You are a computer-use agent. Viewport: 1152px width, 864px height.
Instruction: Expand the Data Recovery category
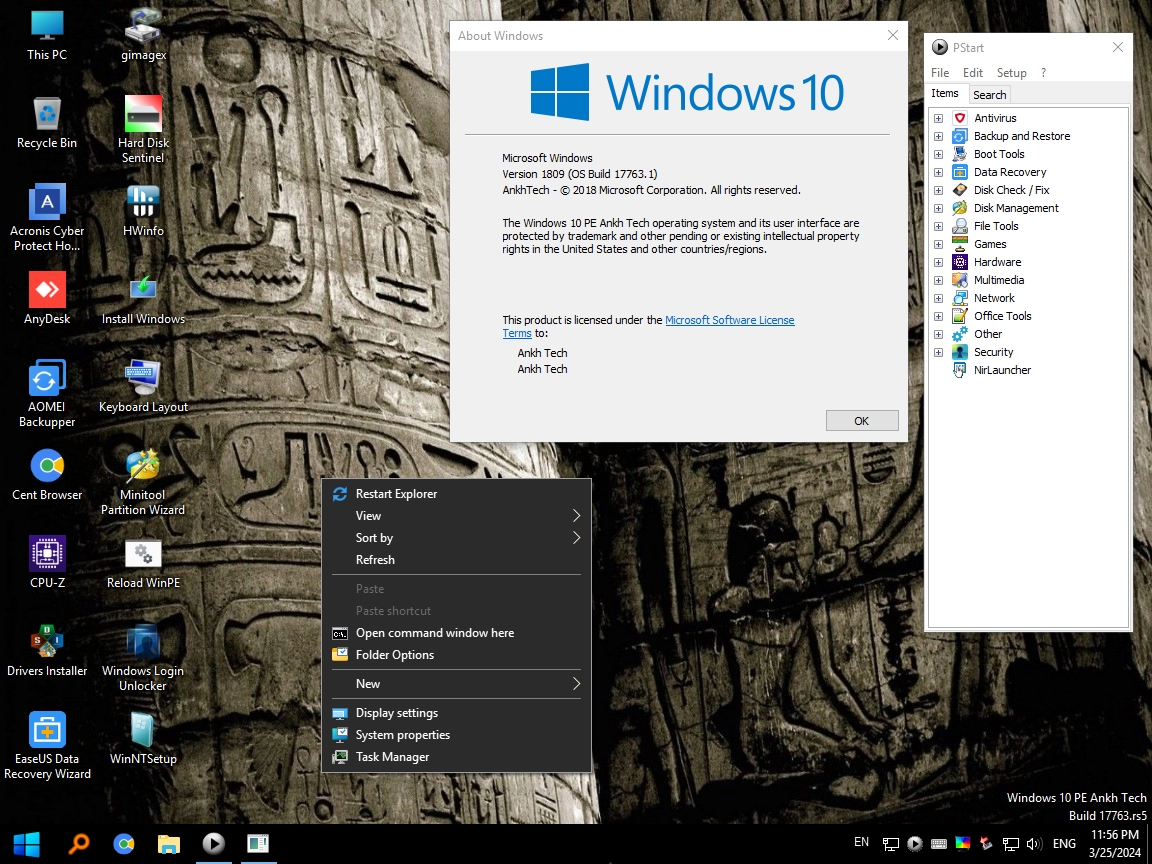[x=938, y=173]
